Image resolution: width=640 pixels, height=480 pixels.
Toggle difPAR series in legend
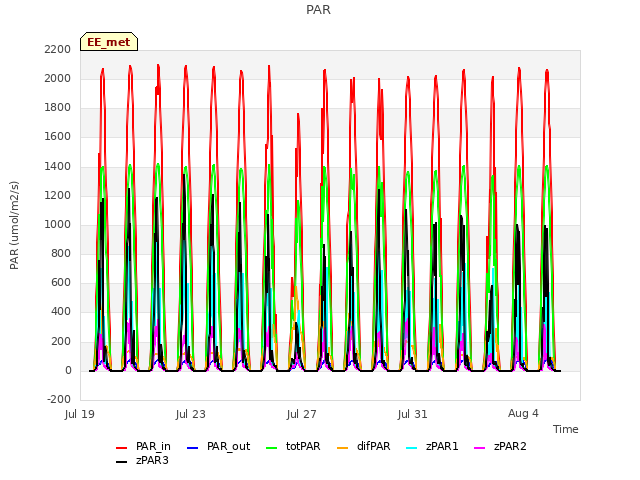(x=364, y=447)
